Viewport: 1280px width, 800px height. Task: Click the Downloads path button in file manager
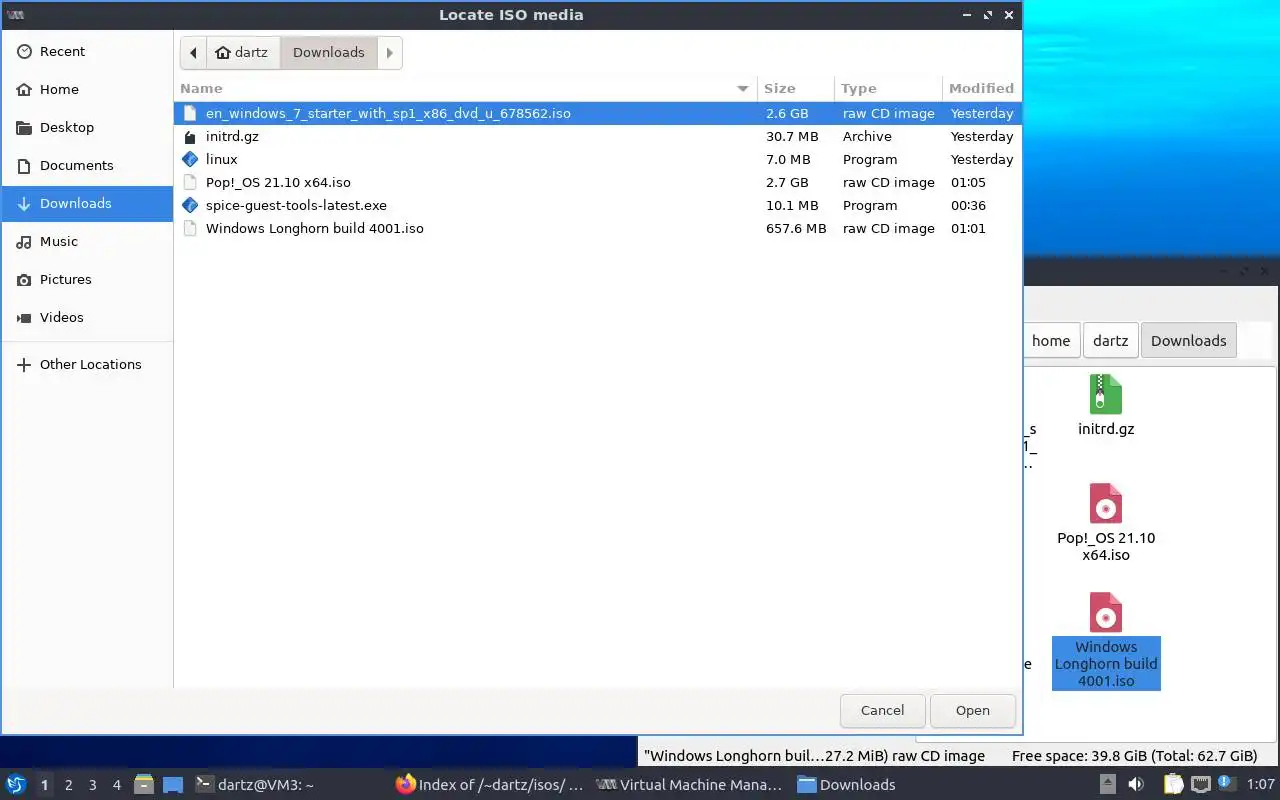(1188, 340)
